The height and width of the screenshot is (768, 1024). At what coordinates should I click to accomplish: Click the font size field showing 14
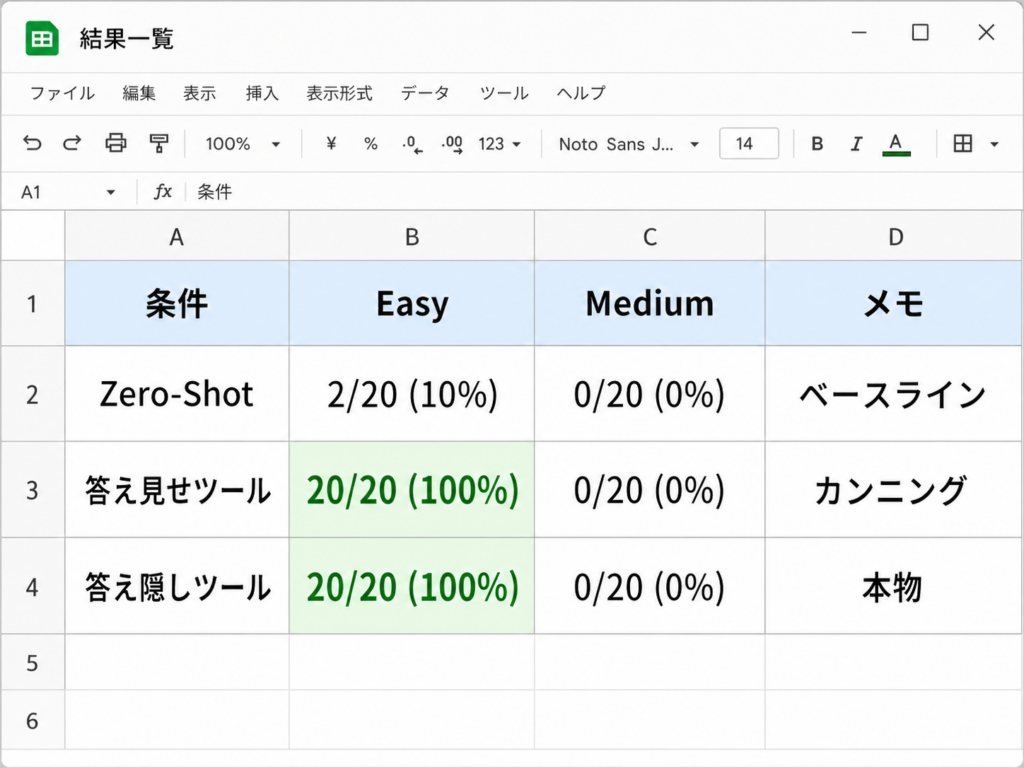[x=748, y=143]
